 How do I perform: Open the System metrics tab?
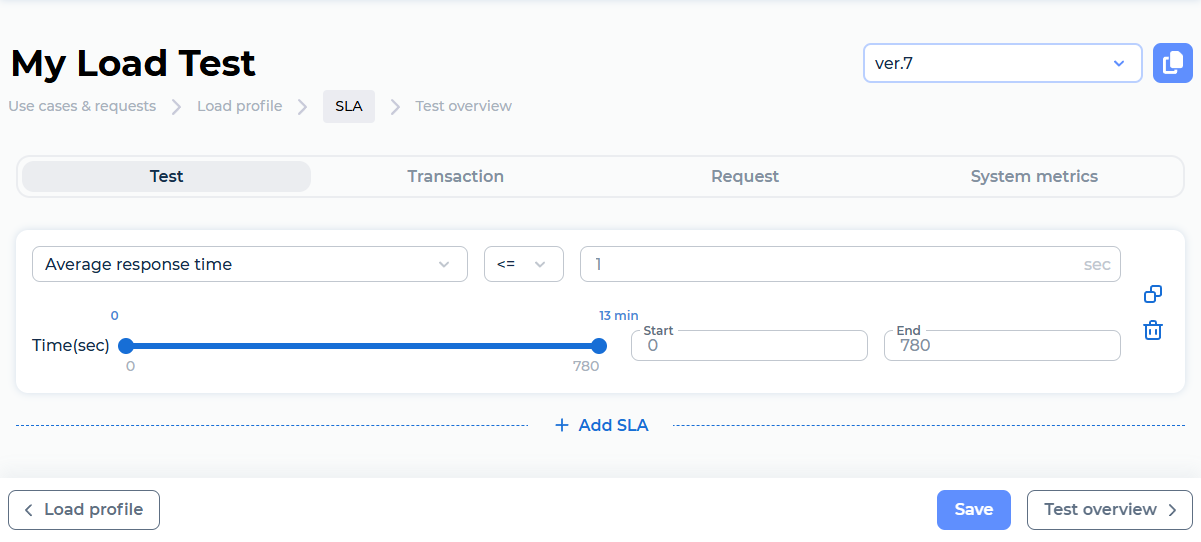click(x=1034, y=176)
